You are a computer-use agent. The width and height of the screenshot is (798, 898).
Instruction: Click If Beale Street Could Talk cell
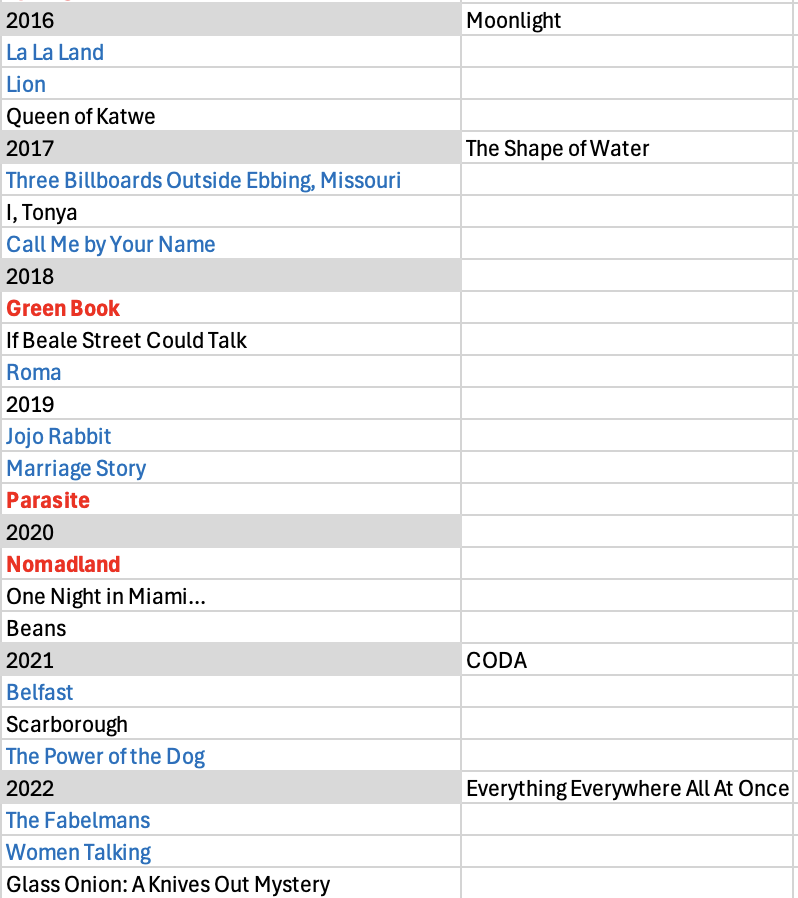pos(127,340)
